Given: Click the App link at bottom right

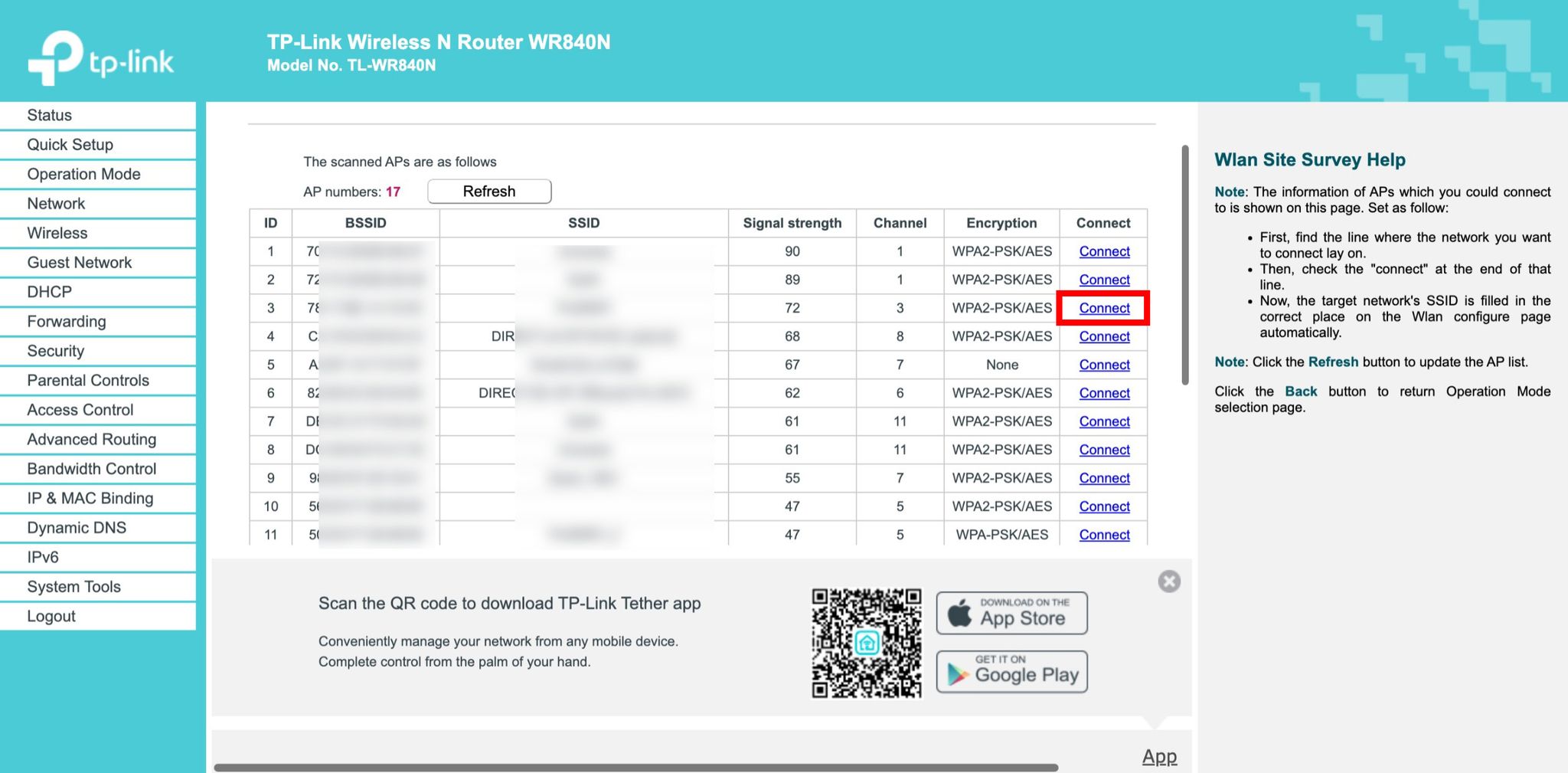Looking at the screenshot, I should tap(1159, 757).
